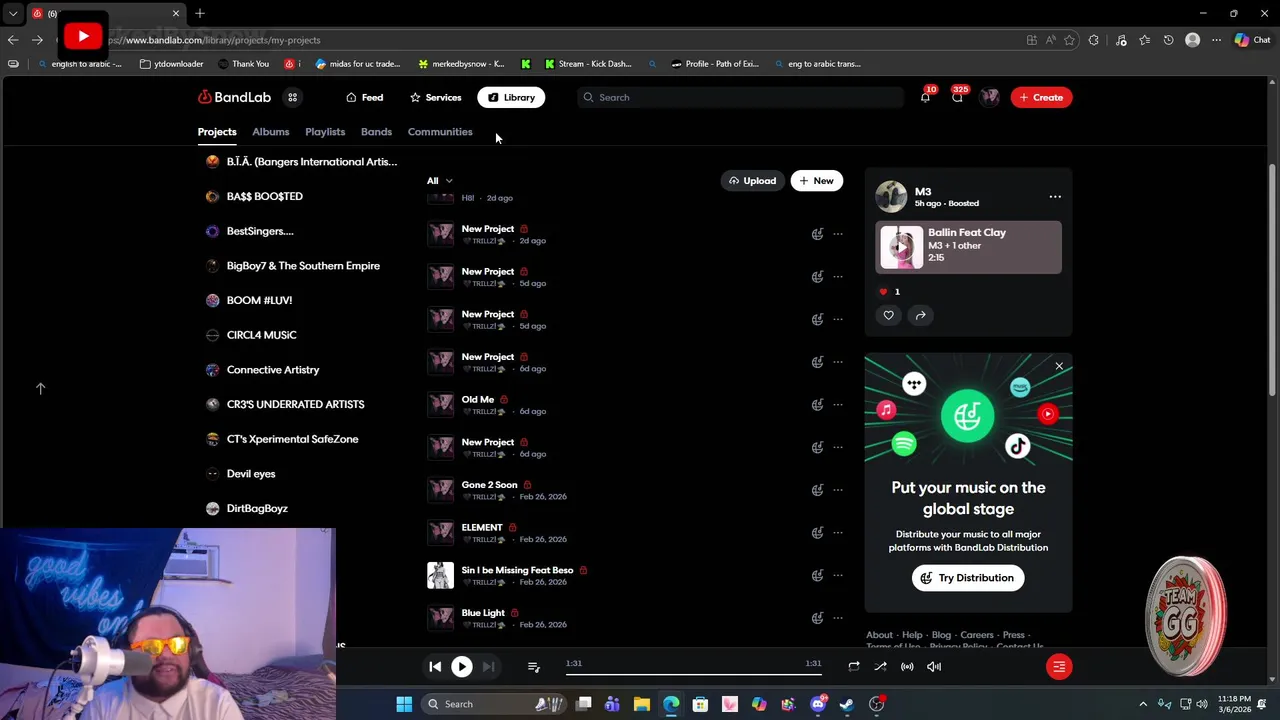The image size is (1280, 720).
Task: Open more options for Blue Light
Action: tap(838, 618)
